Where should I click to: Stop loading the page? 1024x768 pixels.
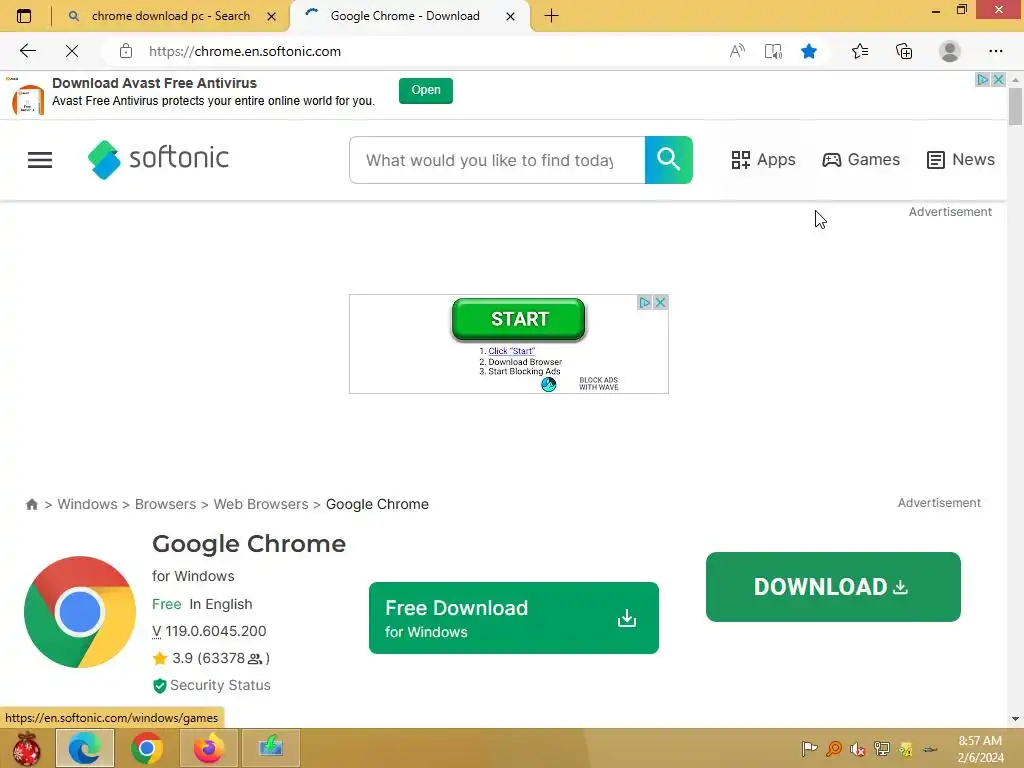click(72, 51)
